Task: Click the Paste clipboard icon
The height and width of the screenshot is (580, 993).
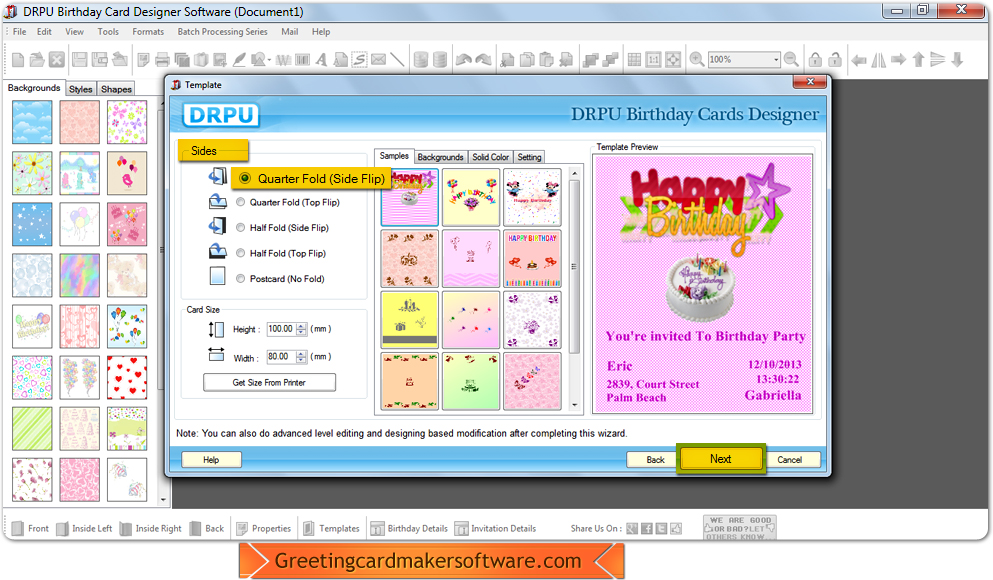Action: pos(546,60)
